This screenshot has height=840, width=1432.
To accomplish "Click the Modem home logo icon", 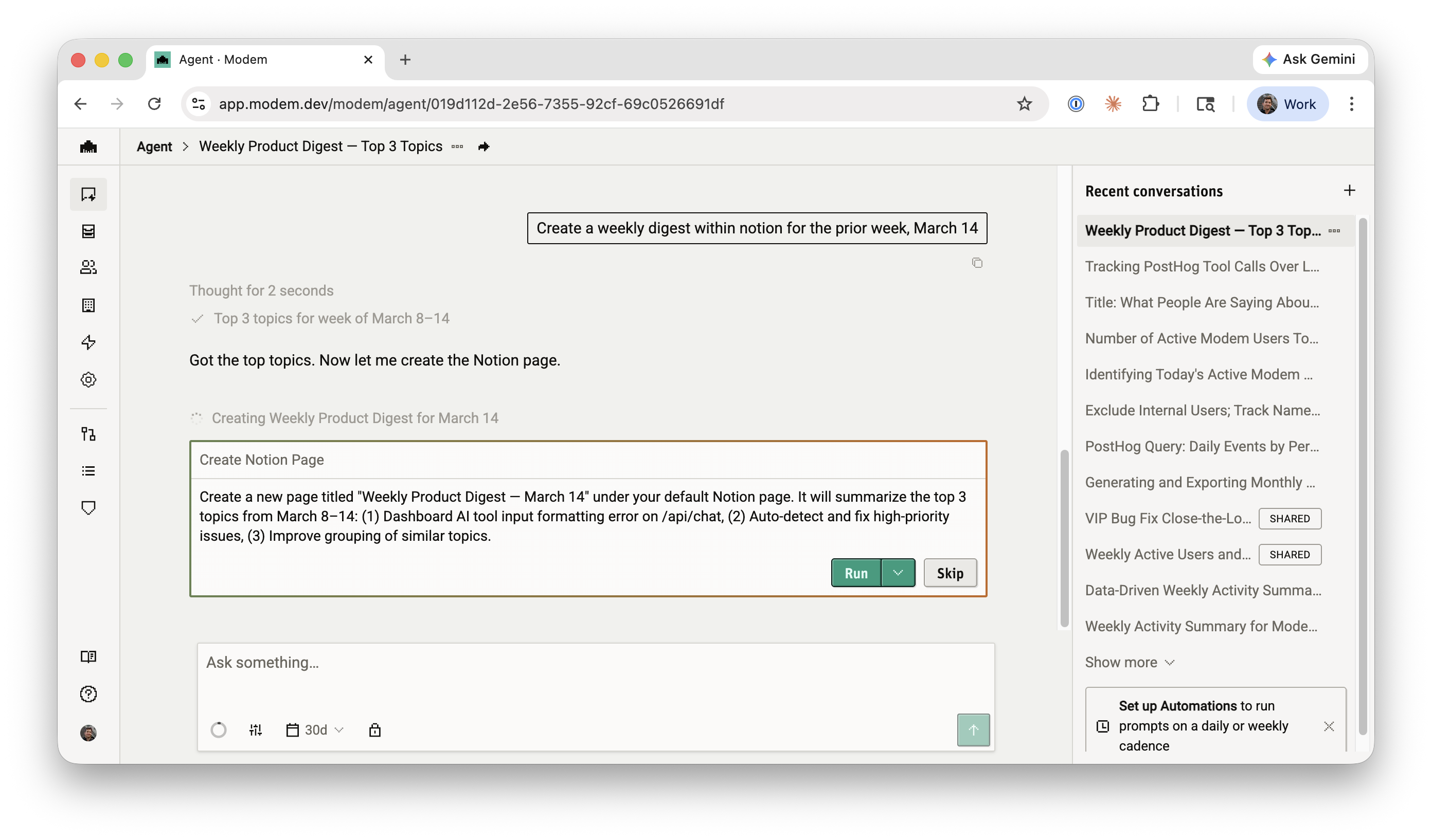I will (x=88, y=147).
